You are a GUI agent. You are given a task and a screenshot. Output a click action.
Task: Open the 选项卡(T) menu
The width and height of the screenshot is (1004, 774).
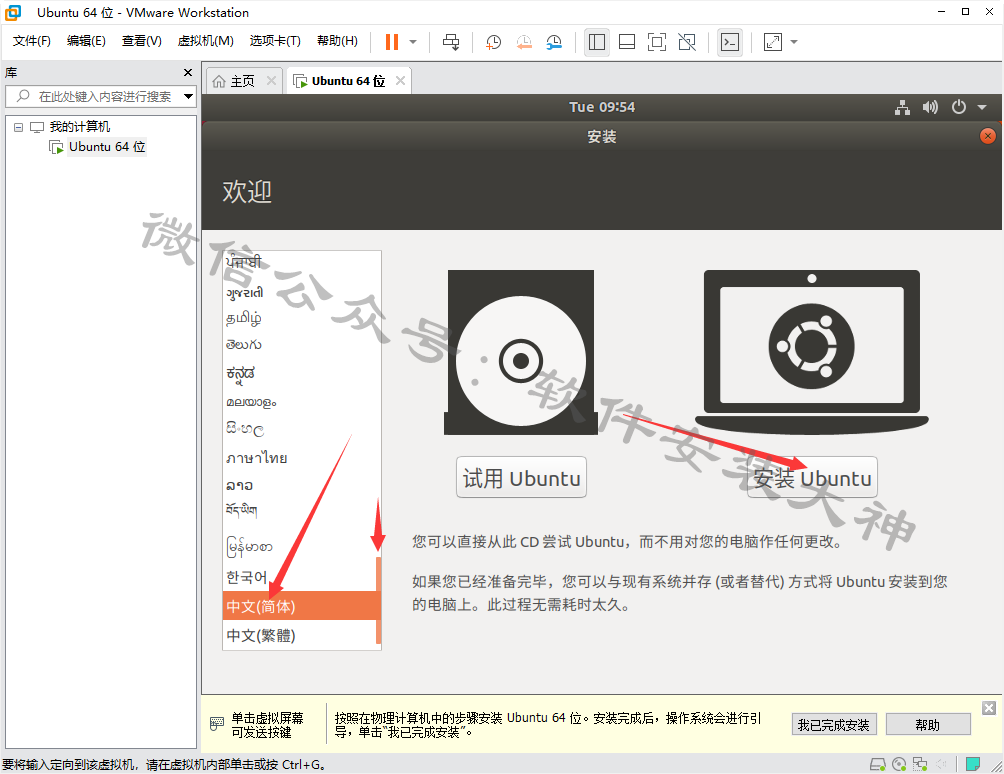click(x=275, y=41)
